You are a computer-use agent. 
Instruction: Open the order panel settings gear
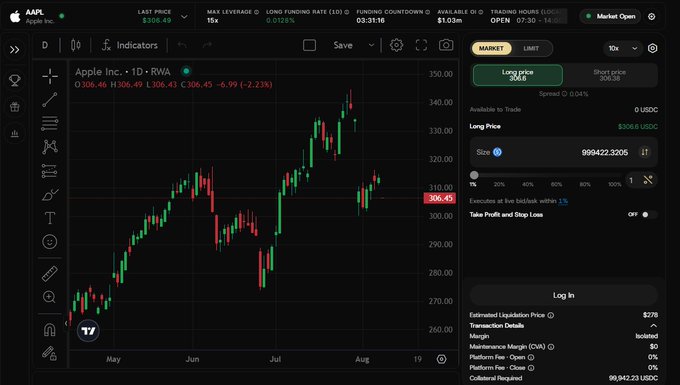(652, 48)
